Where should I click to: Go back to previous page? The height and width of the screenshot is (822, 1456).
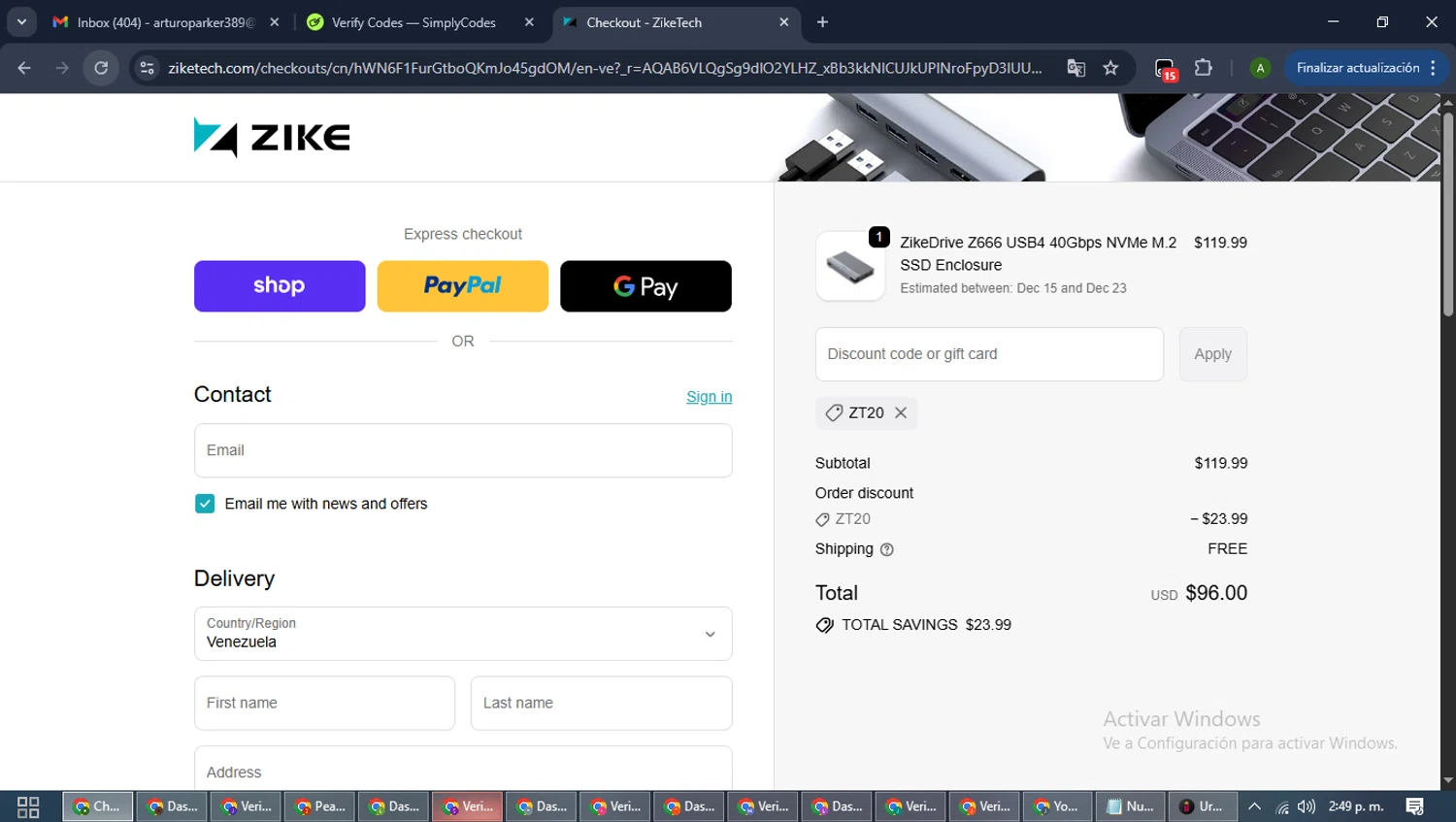[x=24, y=68]
